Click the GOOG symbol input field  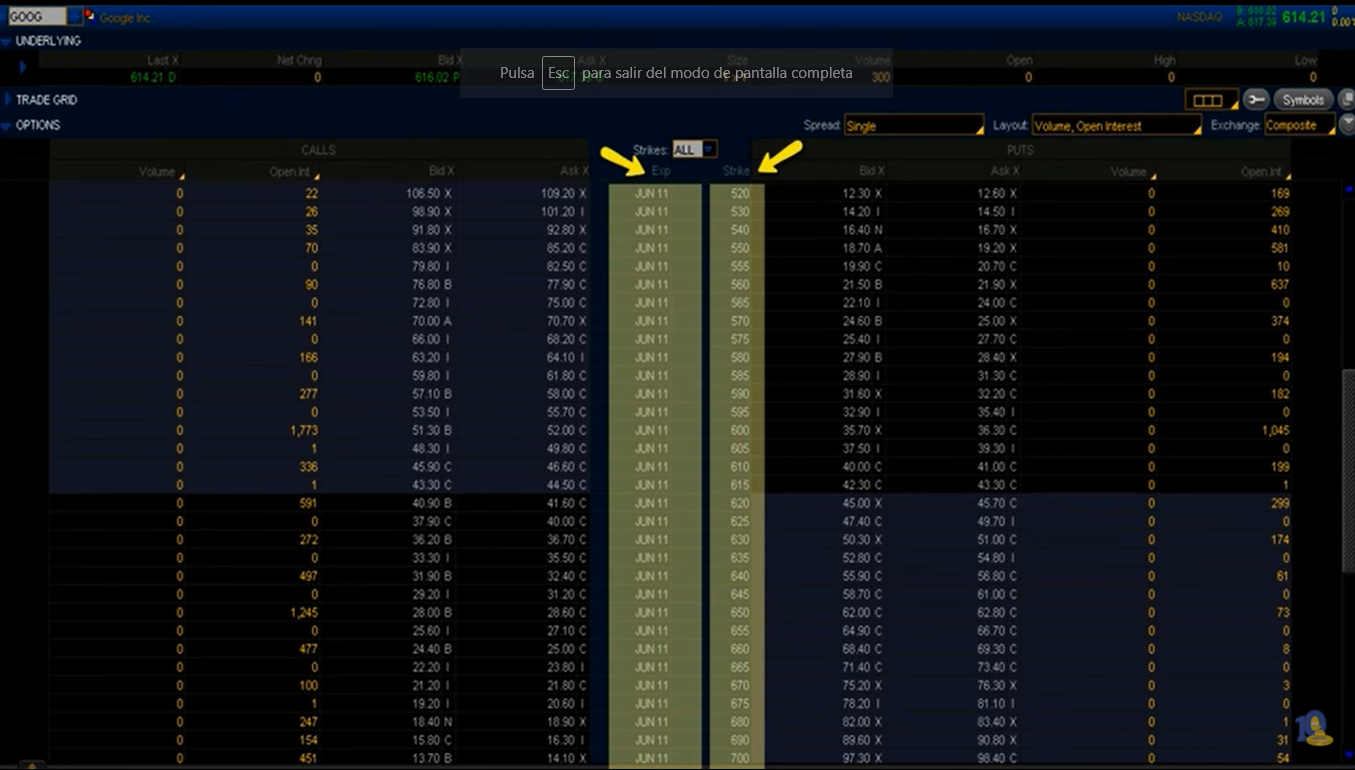pos(34,17)
